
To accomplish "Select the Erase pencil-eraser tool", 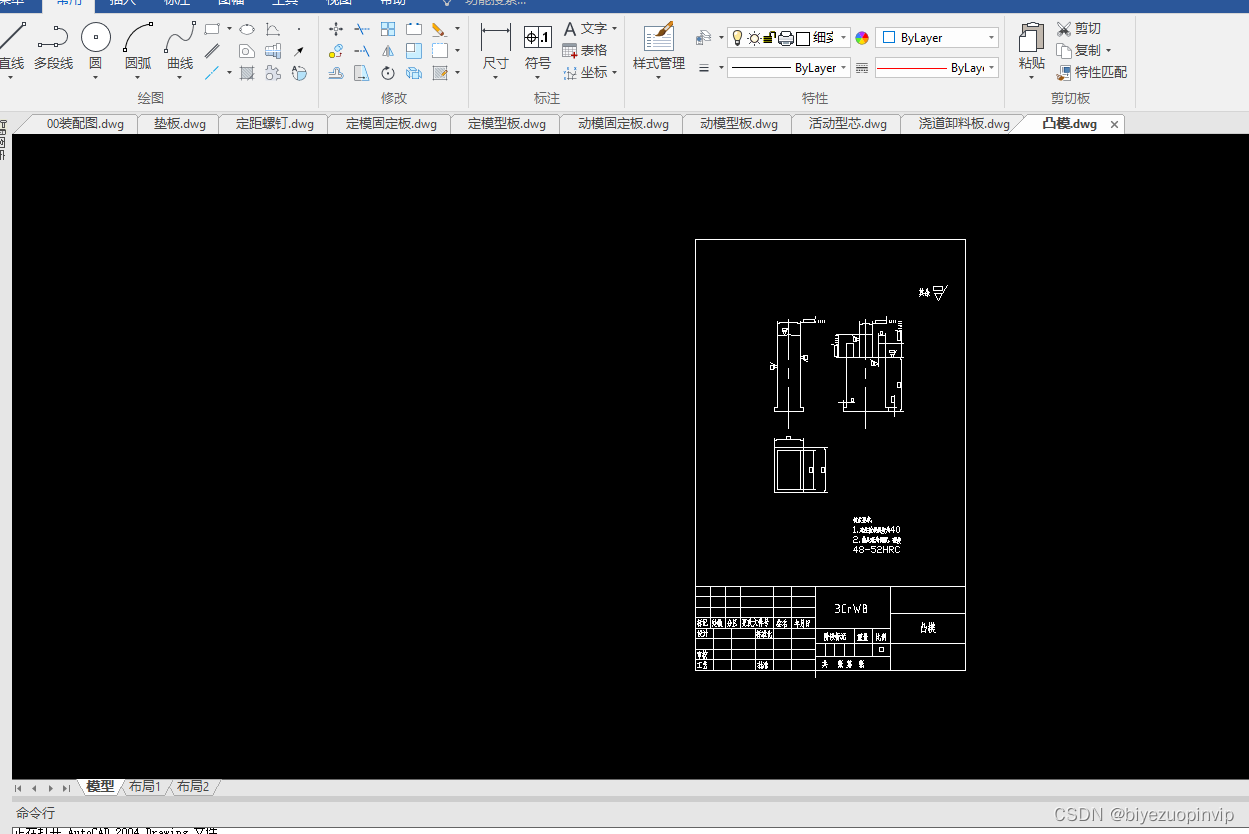I will 439,29.
